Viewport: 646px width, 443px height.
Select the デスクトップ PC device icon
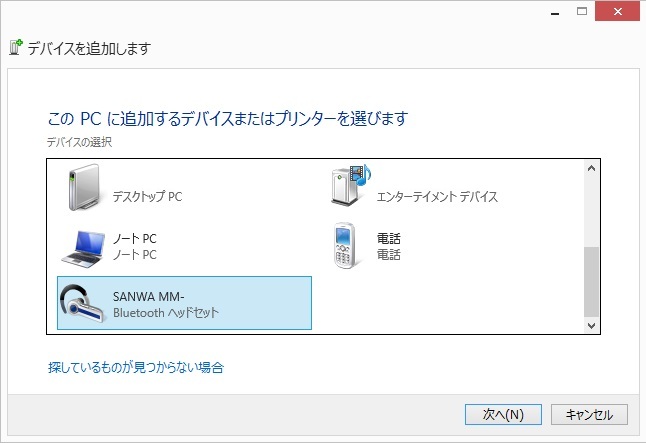coord(84,188)
